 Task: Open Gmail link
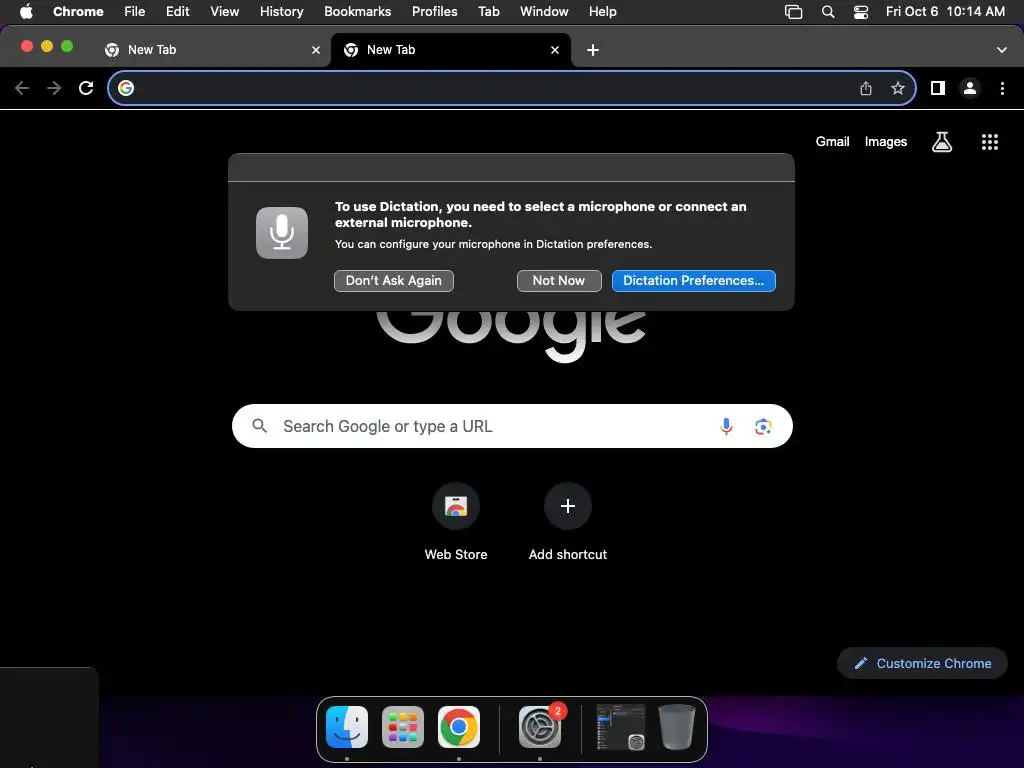[832, 142]
